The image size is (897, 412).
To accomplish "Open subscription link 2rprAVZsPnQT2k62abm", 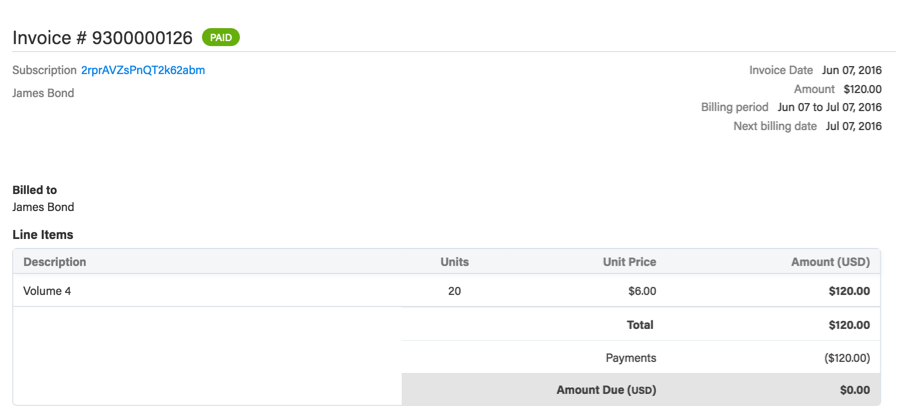I will [143, 70].
